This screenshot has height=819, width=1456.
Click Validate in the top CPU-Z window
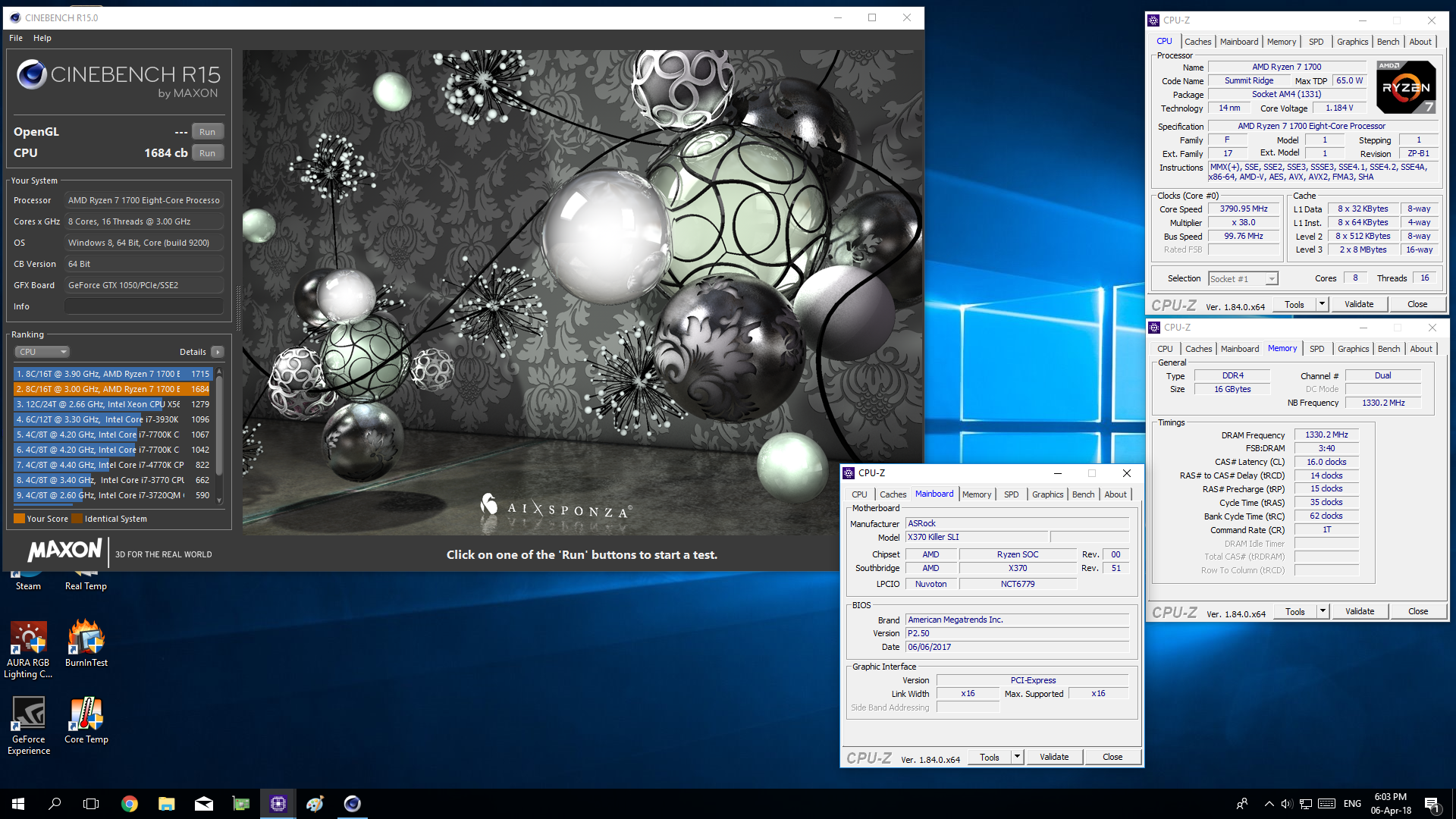[x=1359, y=304]
